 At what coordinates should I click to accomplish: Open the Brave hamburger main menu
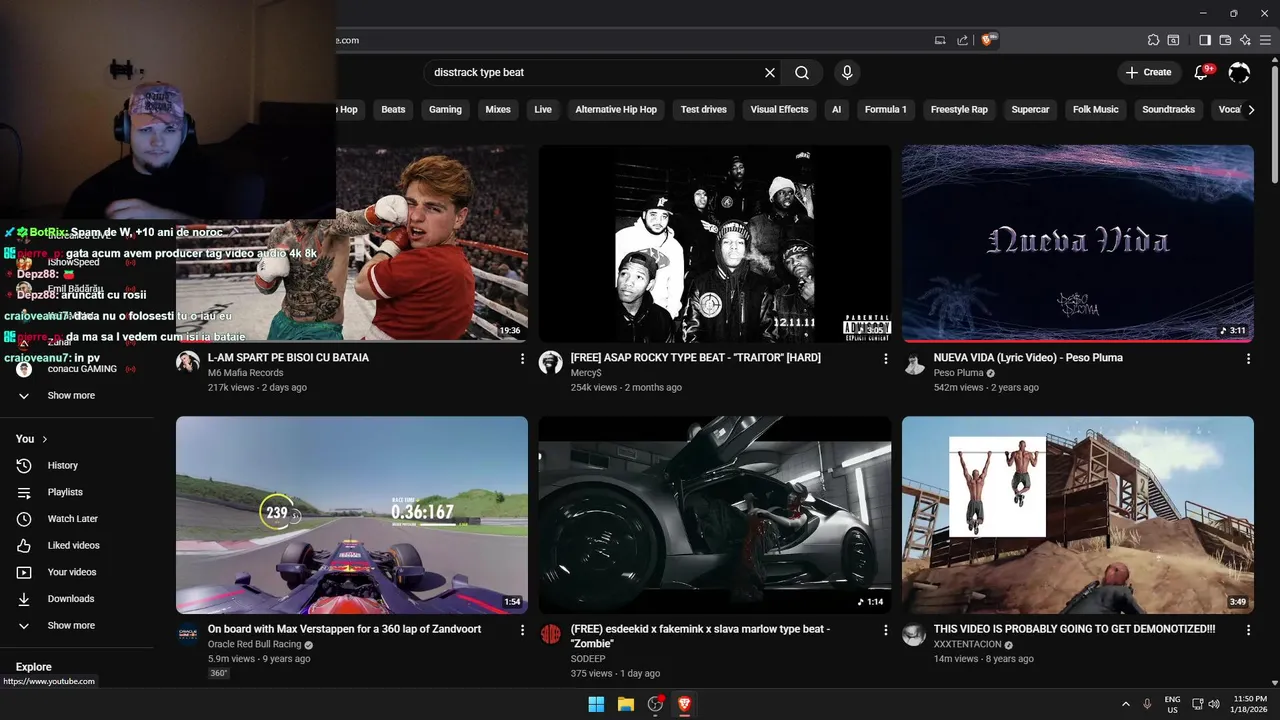click(x=1265, y=40)
